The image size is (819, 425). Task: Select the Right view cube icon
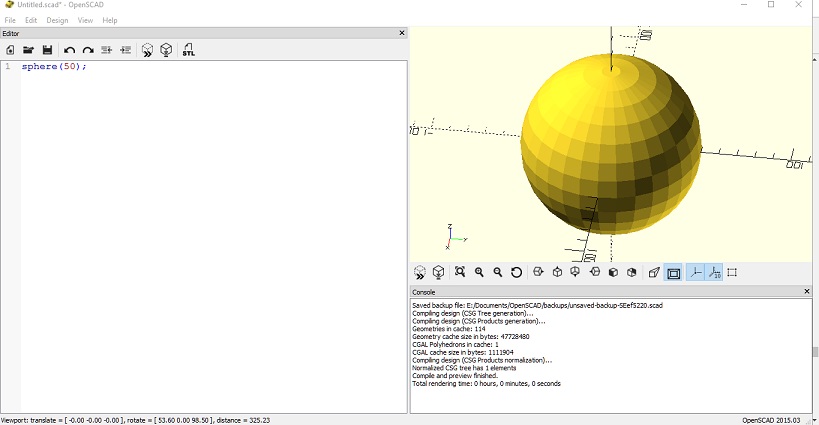click(x=538, y=272)
